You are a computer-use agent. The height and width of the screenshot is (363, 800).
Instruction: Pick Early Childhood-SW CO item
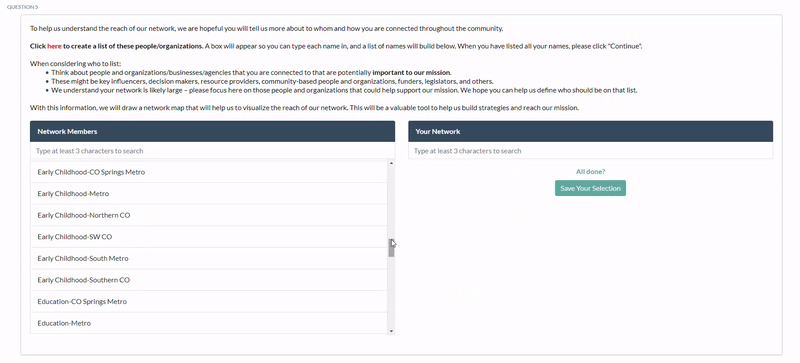pos(209,237)
